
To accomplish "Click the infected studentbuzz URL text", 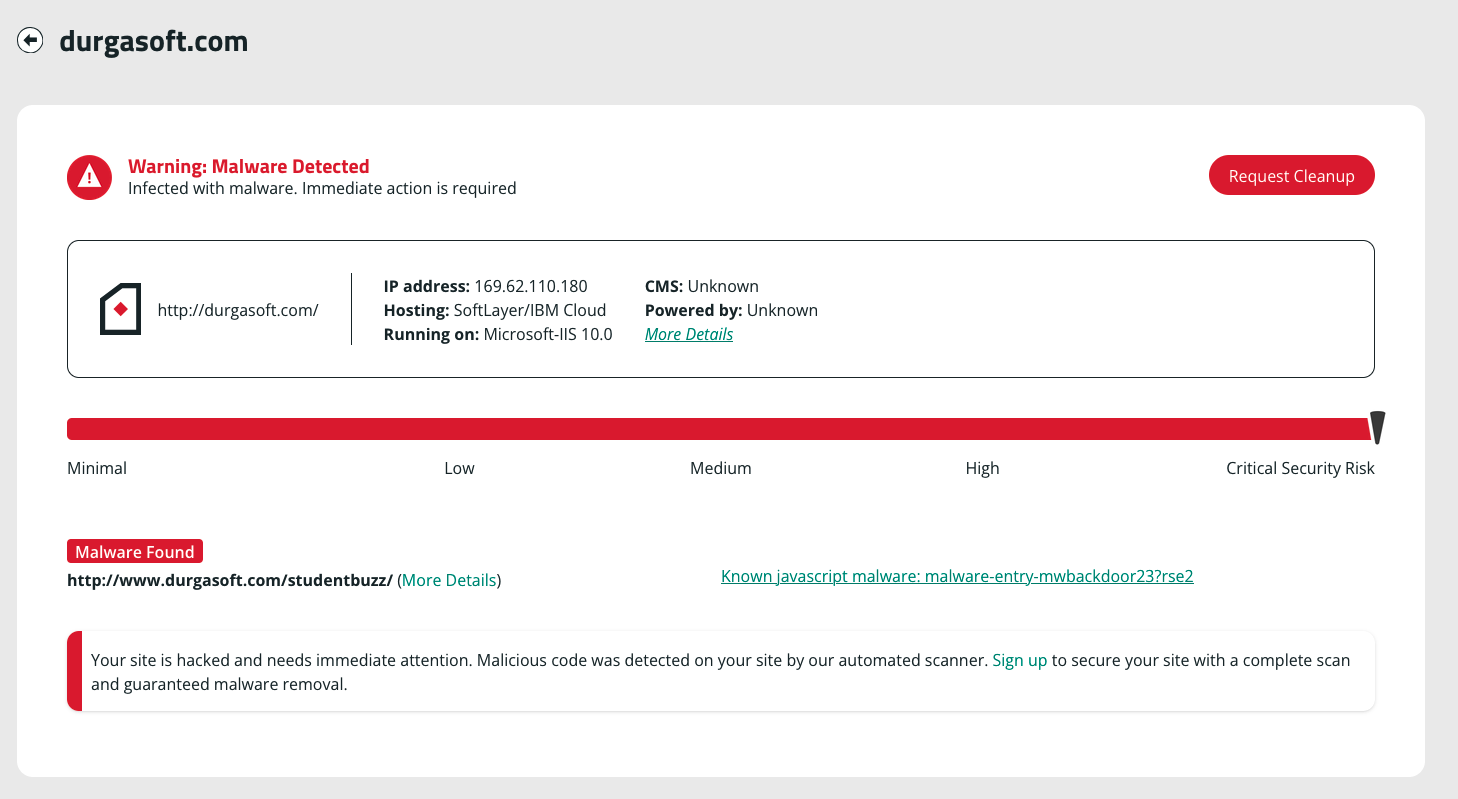I will 230,580.
